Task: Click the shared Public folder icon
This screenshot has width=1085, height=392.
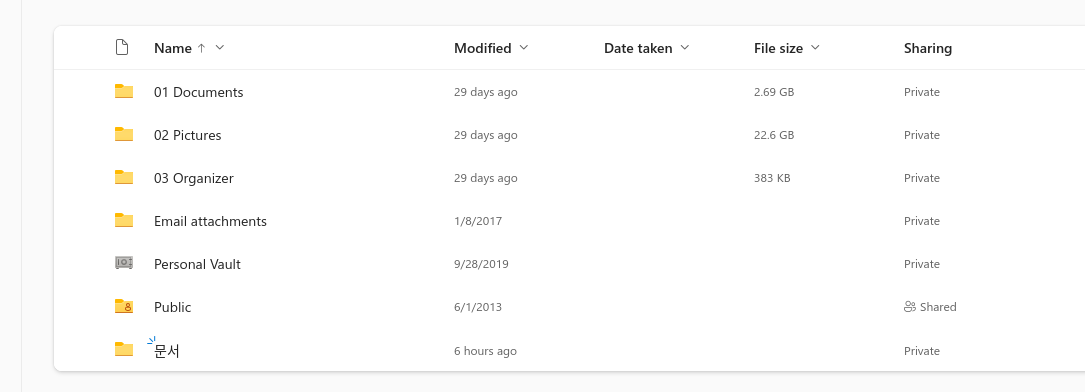Action: 124,306
